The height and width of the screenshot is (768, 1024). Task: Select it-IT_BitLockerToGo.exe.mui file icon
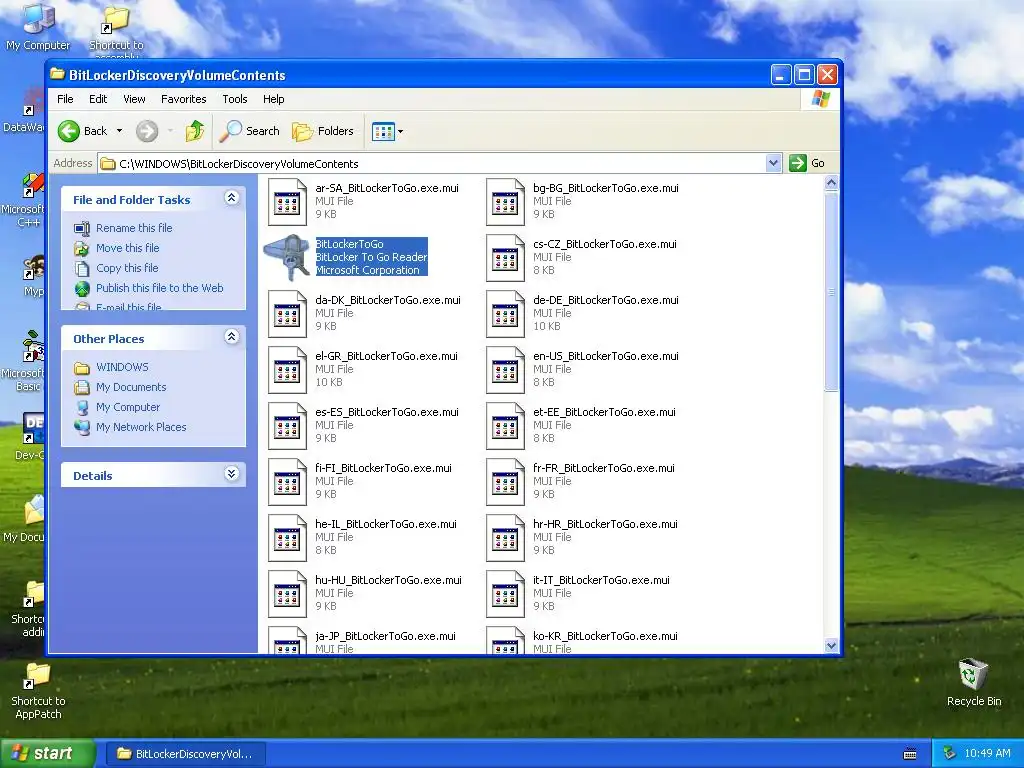point(505,595)
